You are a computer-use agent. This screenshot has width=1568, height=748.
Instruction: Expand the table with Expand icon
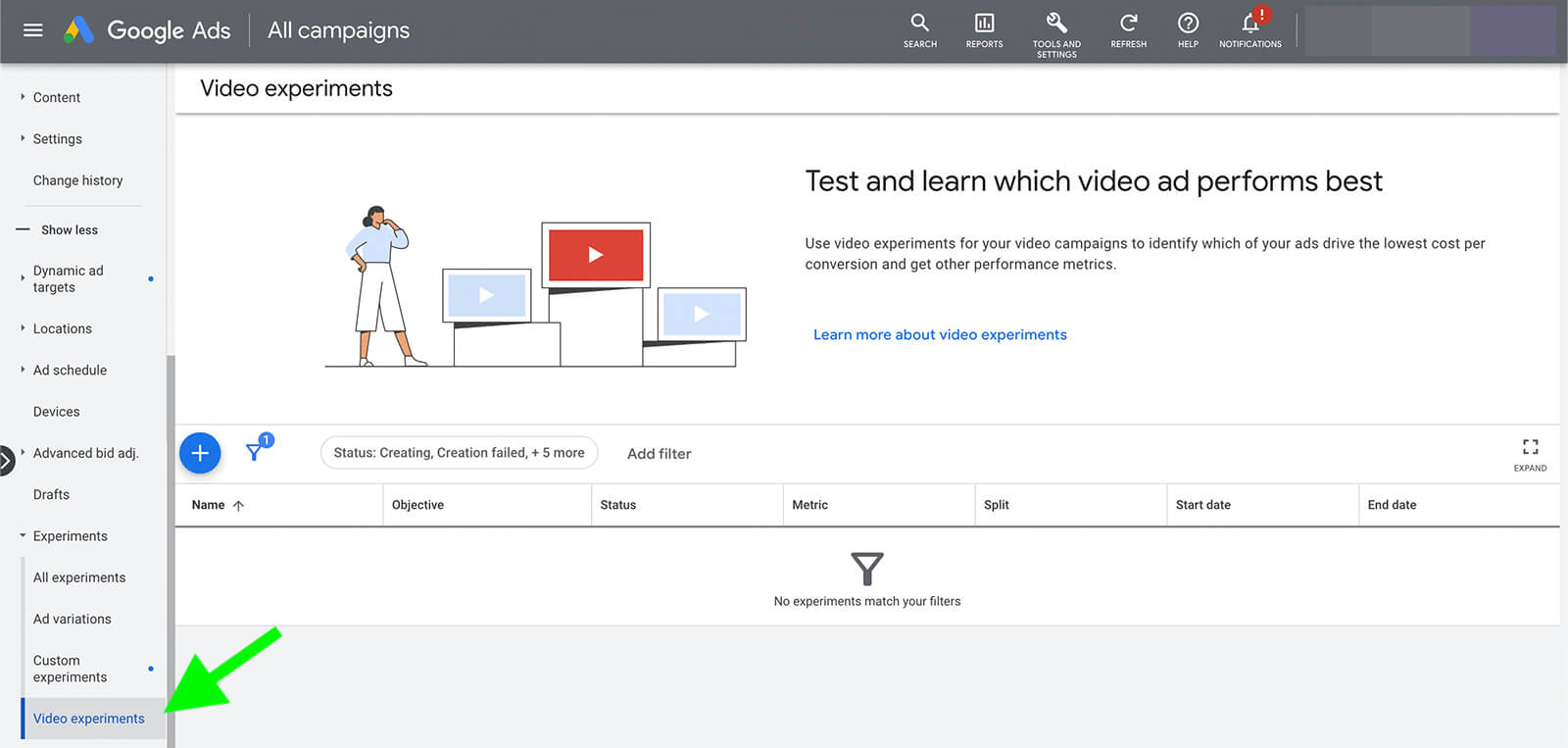pos(1530,454)
